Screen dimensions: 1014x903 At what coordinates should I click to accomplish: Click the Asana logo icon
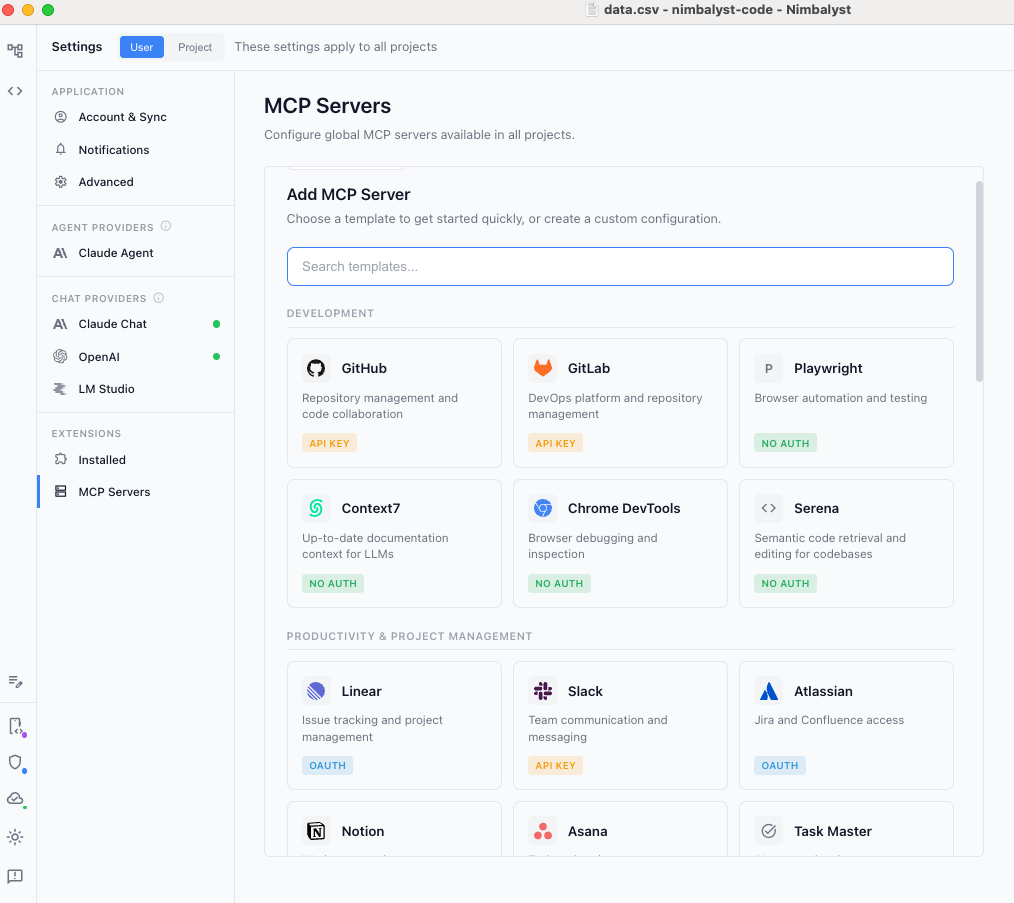[x=543, y=831]
